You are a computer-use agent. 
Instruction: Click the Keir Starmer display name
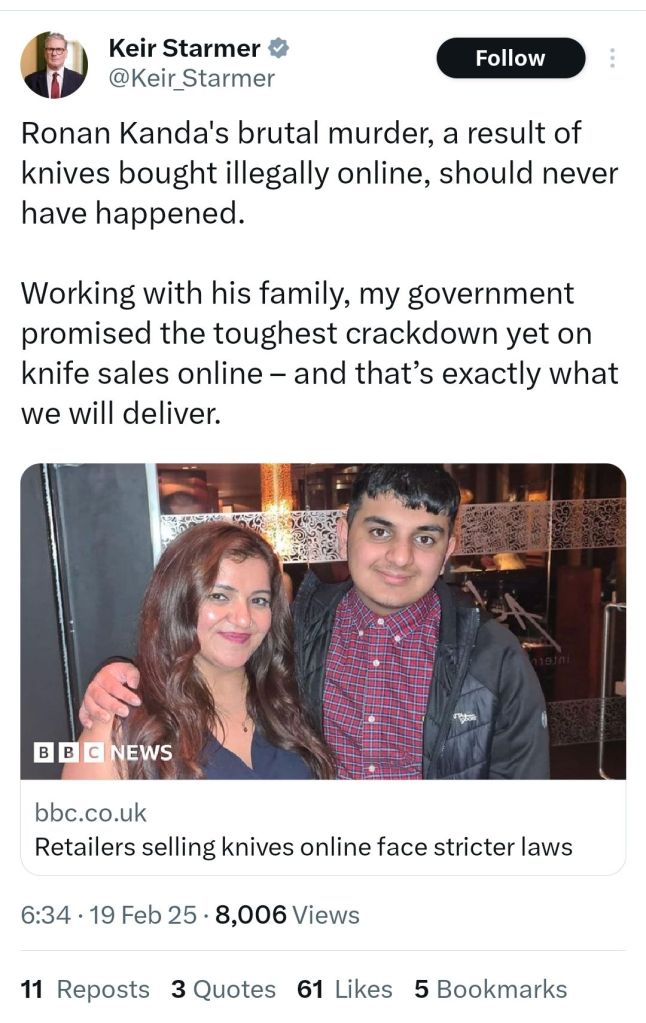[184, 48]
